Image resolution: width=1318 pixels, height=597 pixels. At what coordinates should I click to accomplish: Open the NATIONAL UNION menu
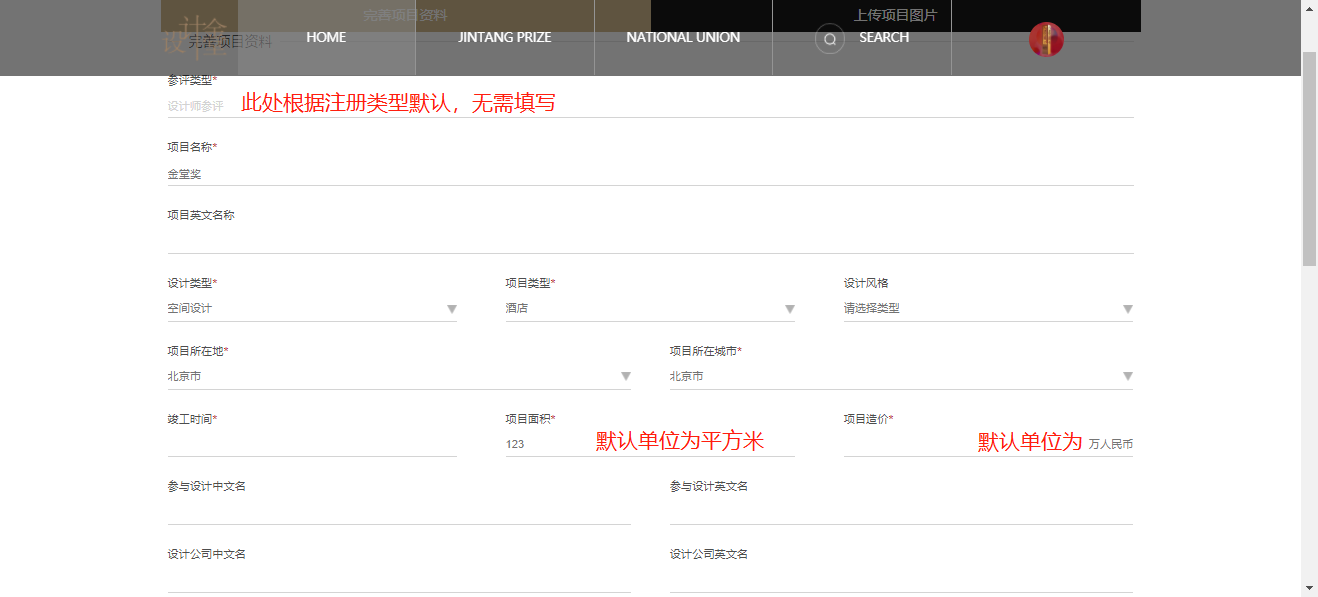pos(683,37)
